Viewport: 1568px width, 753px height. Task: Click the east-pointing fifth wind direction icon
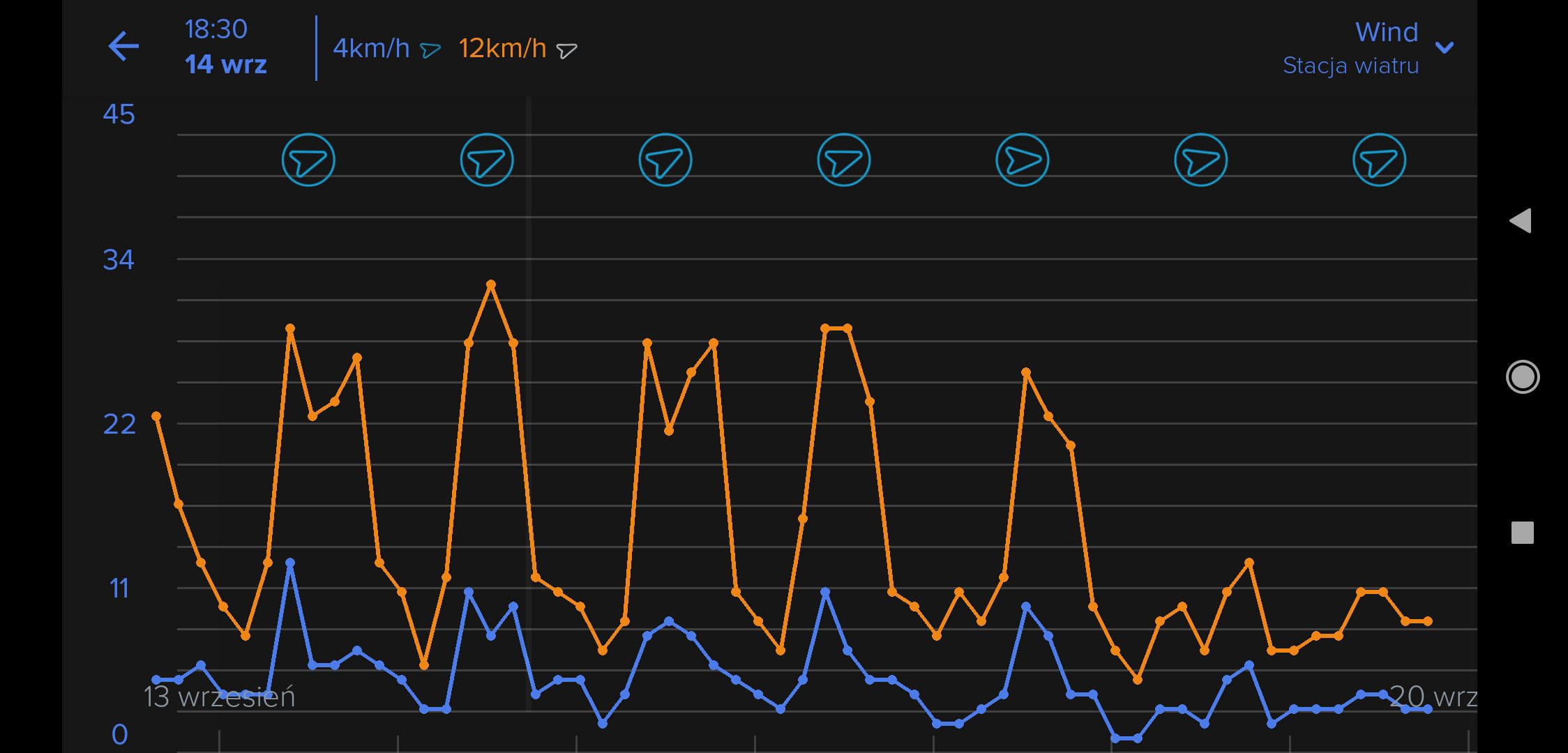(x=1023, y=160)
